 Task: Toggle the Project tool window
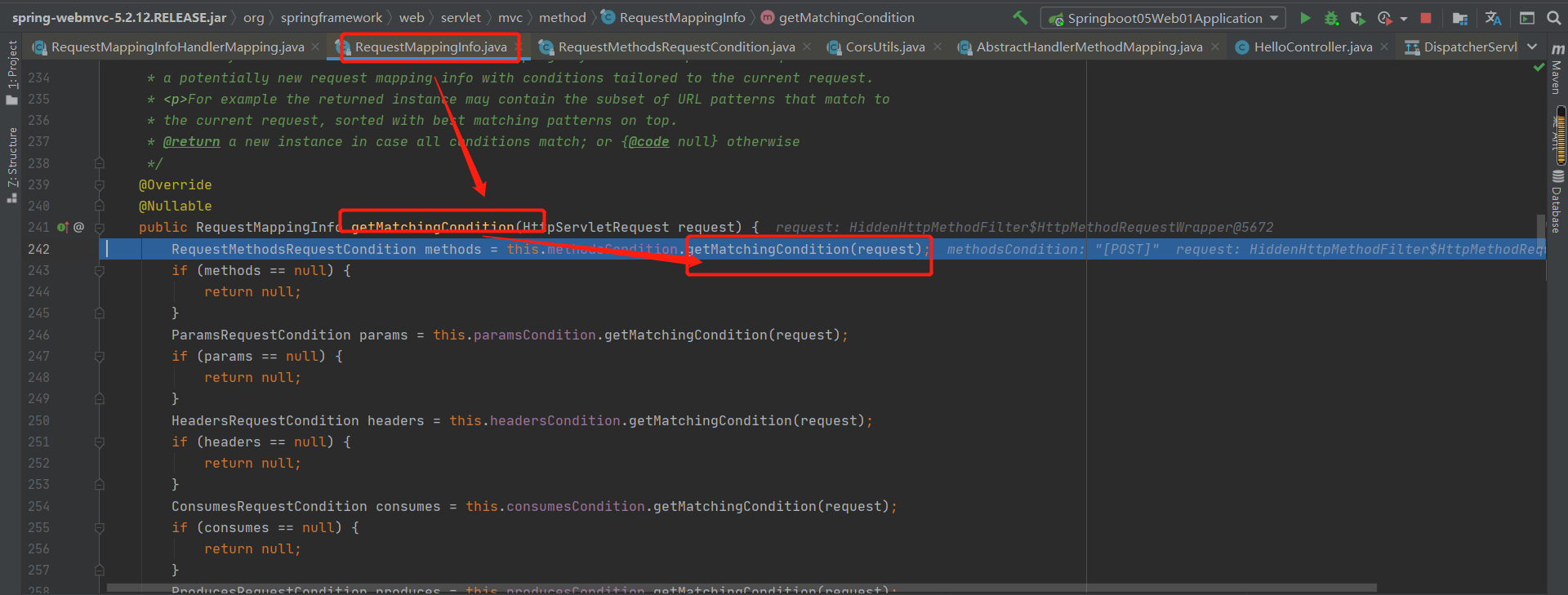tap(11, 73)
